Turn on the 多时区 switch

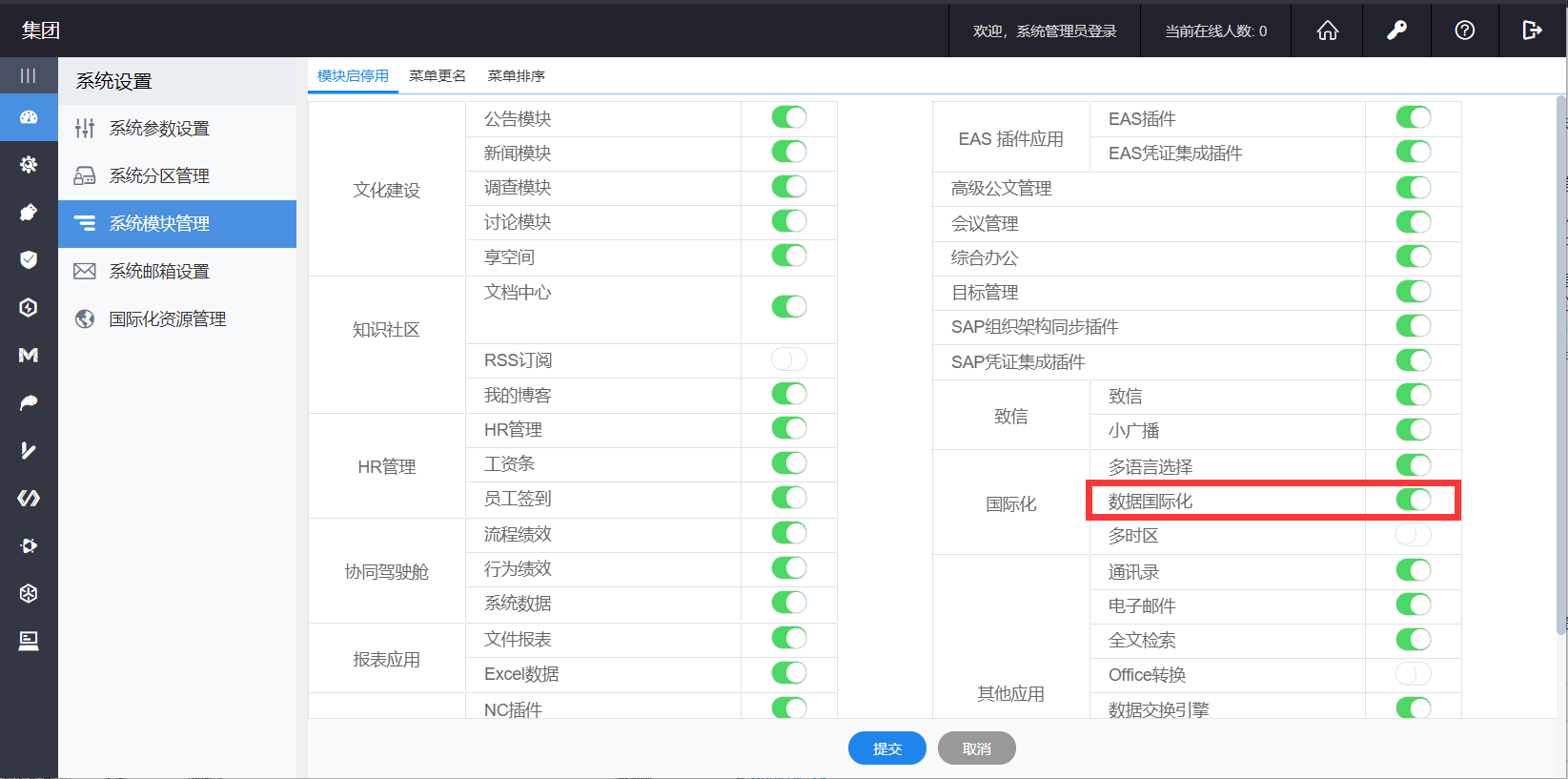(x=1413, y=535)
